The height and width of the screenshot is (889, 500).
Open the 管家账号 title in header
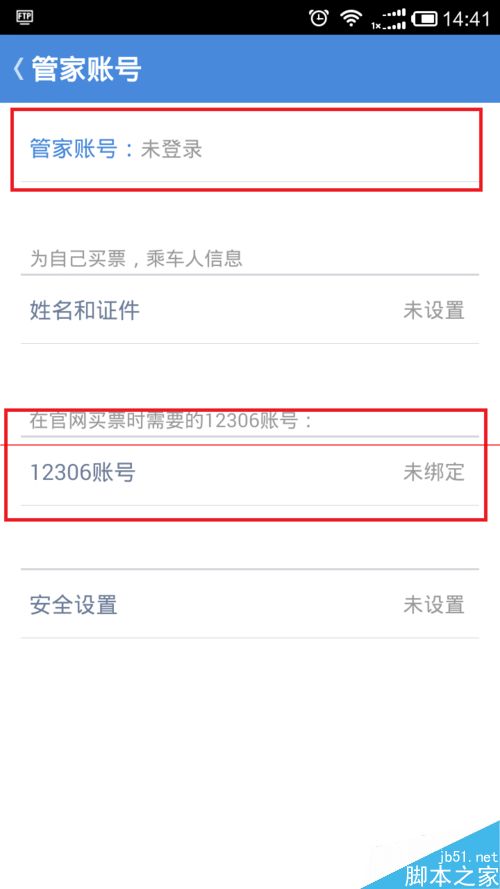coord(86,69)
